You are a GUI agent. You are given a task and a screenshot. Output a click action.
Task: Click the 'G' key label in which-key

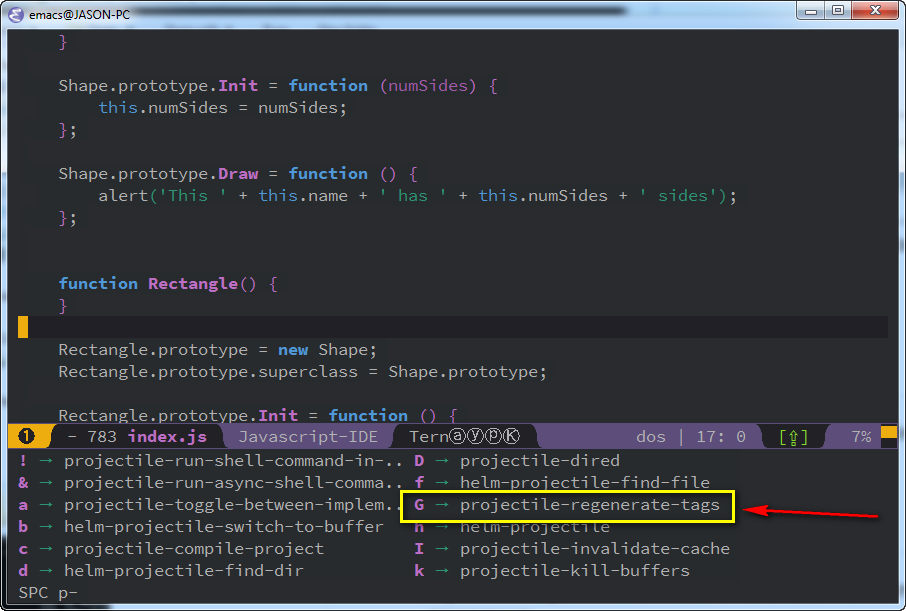click(419, 505)
